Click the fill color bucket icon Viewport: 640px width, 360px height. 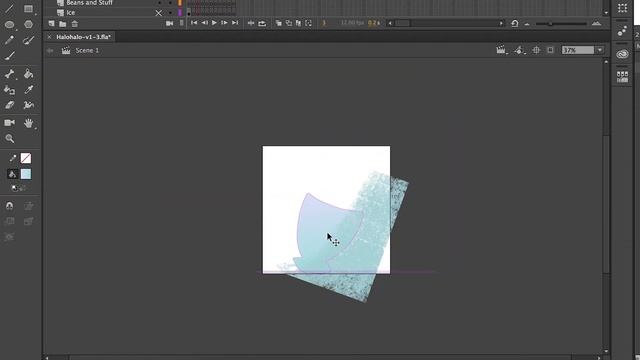[x=13, y=174]
